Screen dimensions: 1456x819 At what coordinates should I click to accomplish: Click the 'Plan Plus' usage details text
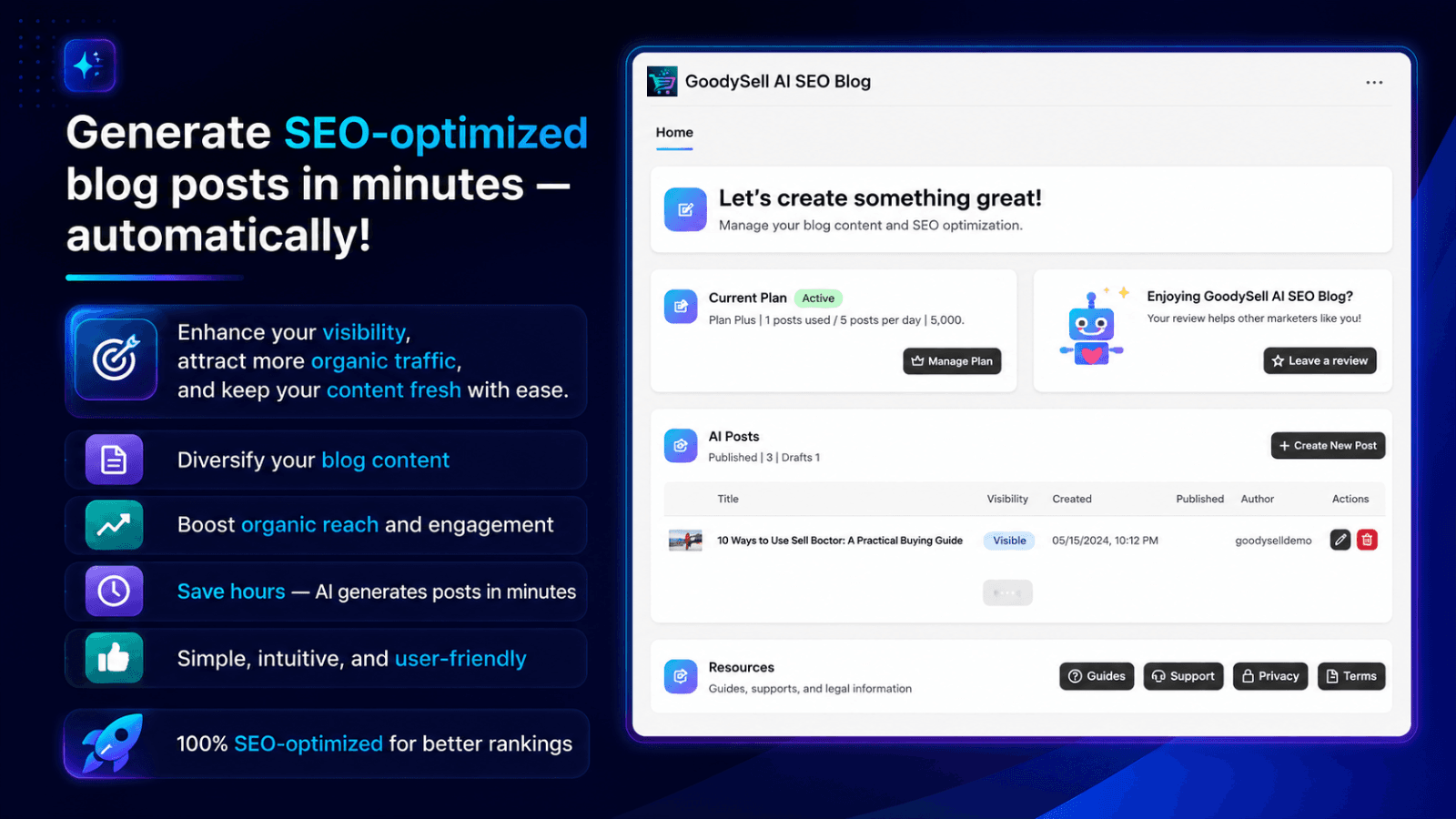click(836, 320)
